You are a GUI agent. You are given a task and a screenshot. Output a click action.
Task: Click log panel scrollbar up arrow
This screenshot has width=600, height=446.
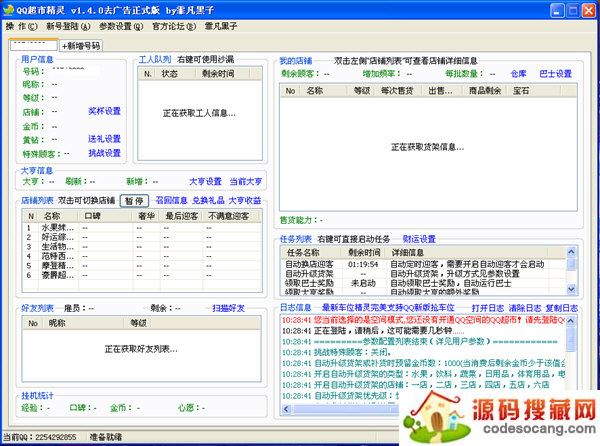571,321
